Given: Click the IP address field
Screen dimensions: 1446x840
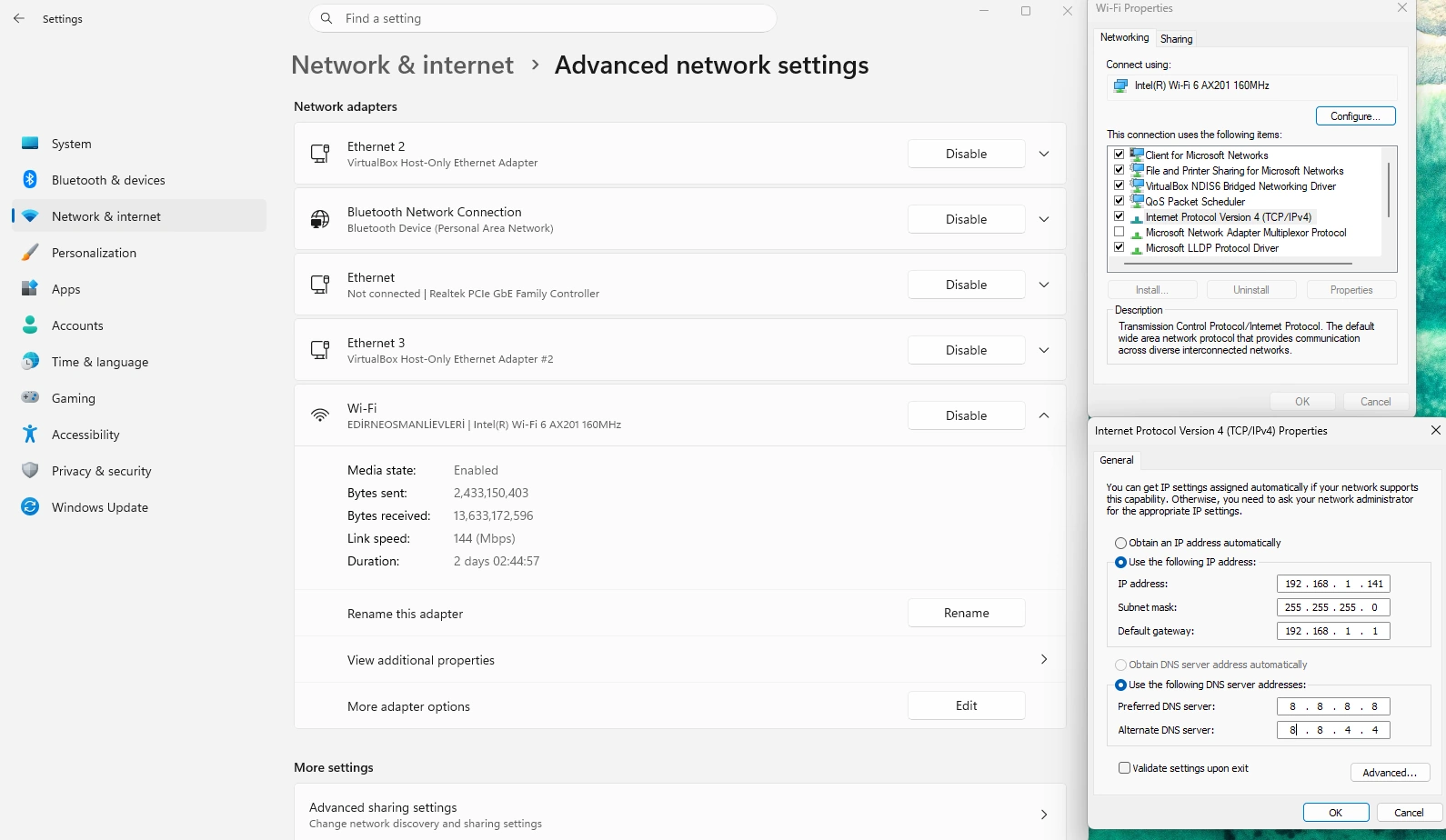Looking at the screenshot, I should click(1333, 584).
